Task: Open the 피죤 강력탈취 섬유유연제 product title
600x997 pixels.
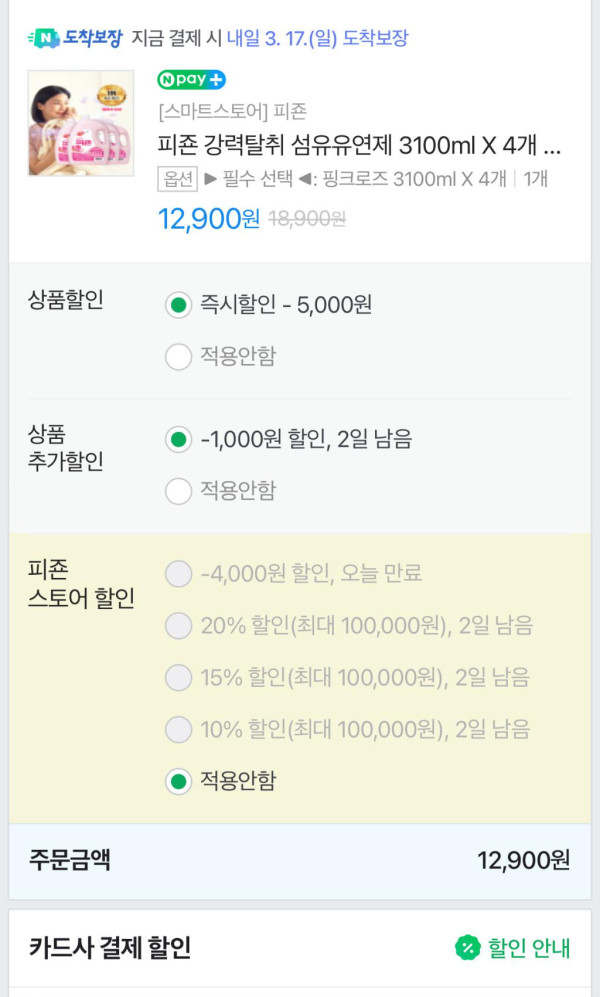Action: coord(359,146)
